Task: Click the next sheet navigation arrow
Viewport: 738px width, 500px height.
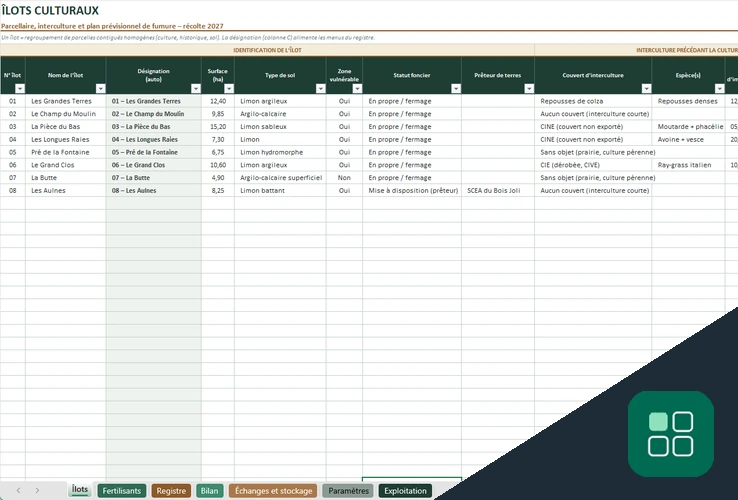Action: tap(37, 491)
